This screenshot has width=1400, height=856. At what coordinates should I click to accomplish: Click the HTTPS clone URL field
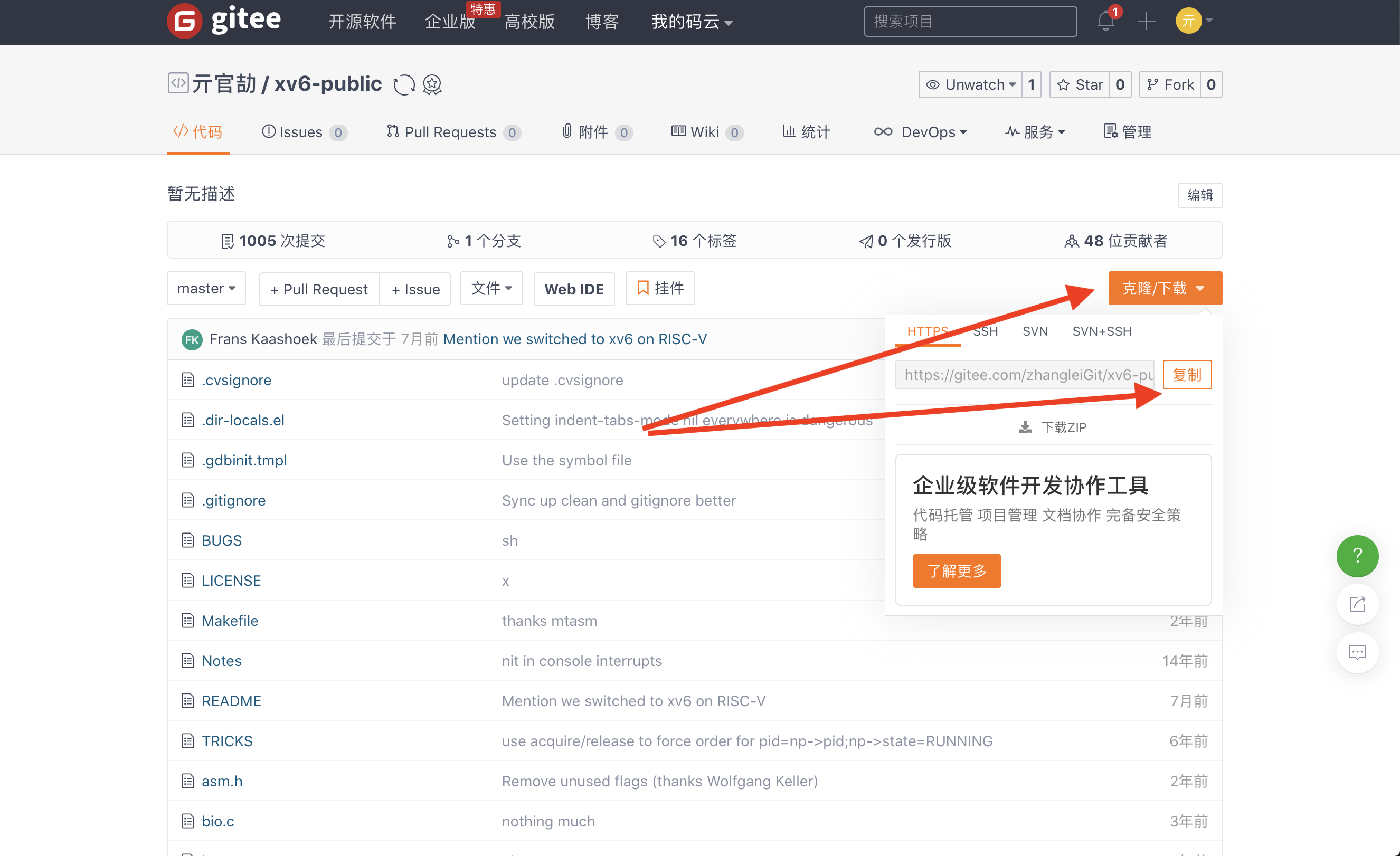[1025, 375]
